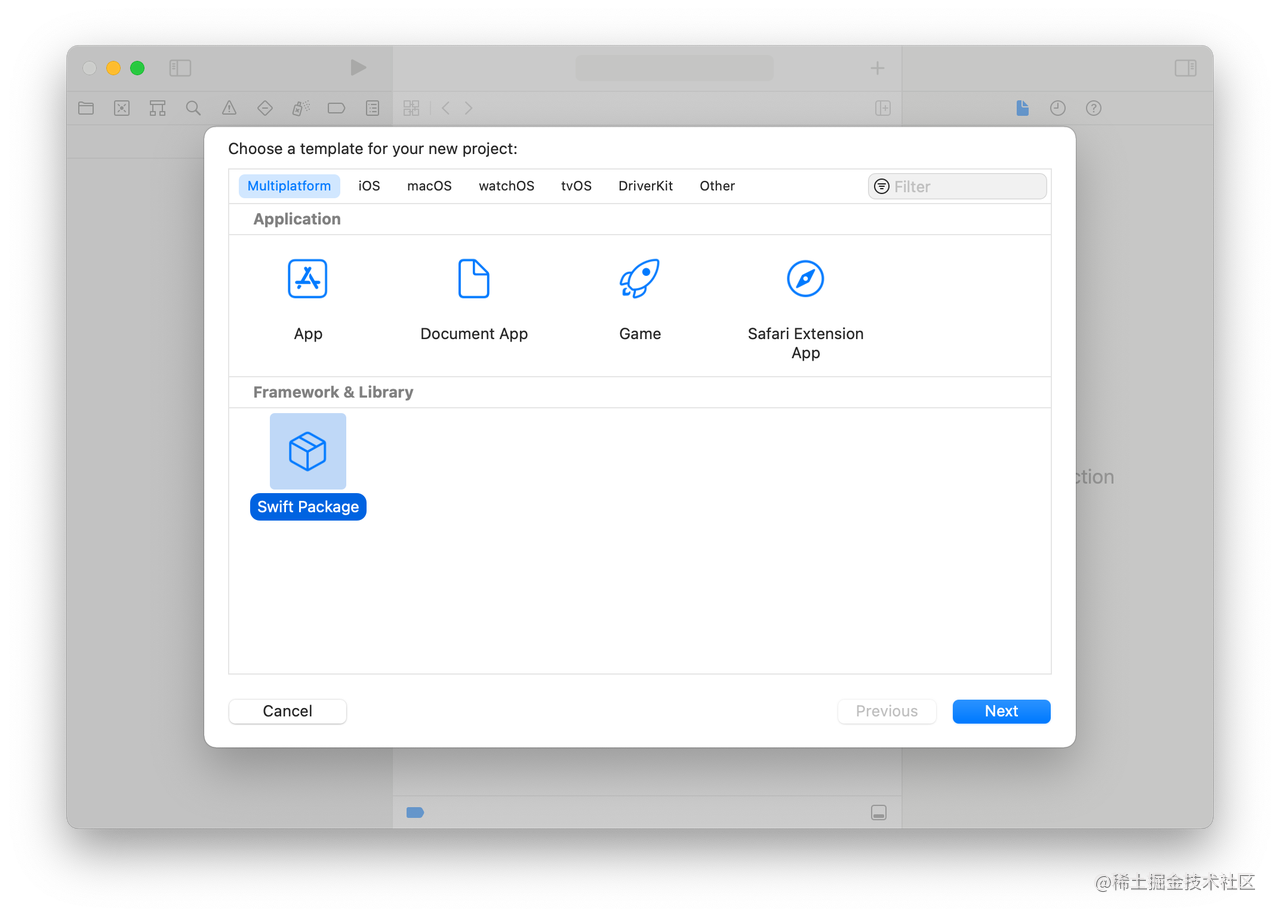The width and height of the screenshot is (1280, 917).
Task: Switch to the Multiplatform tab
Action: tap(289, 186)
